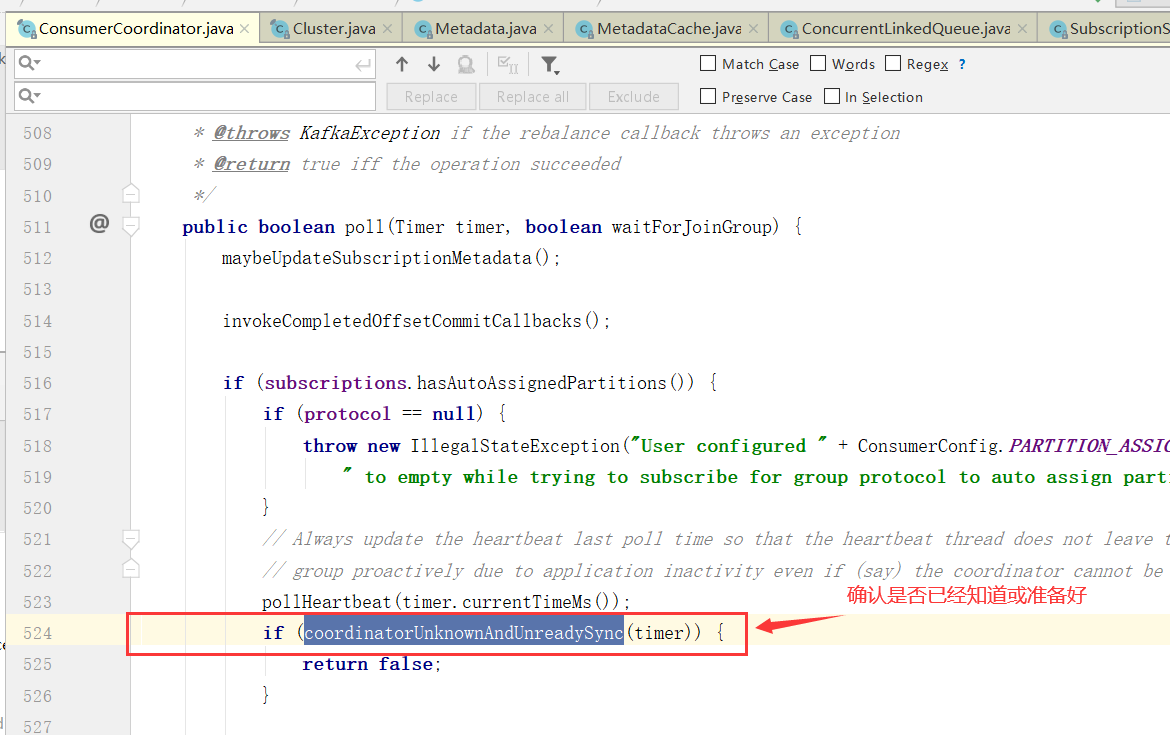The width and height of the screenshot is (1170, 735).
Task: Click the Find All usages icon
Action: pos(466,65)
